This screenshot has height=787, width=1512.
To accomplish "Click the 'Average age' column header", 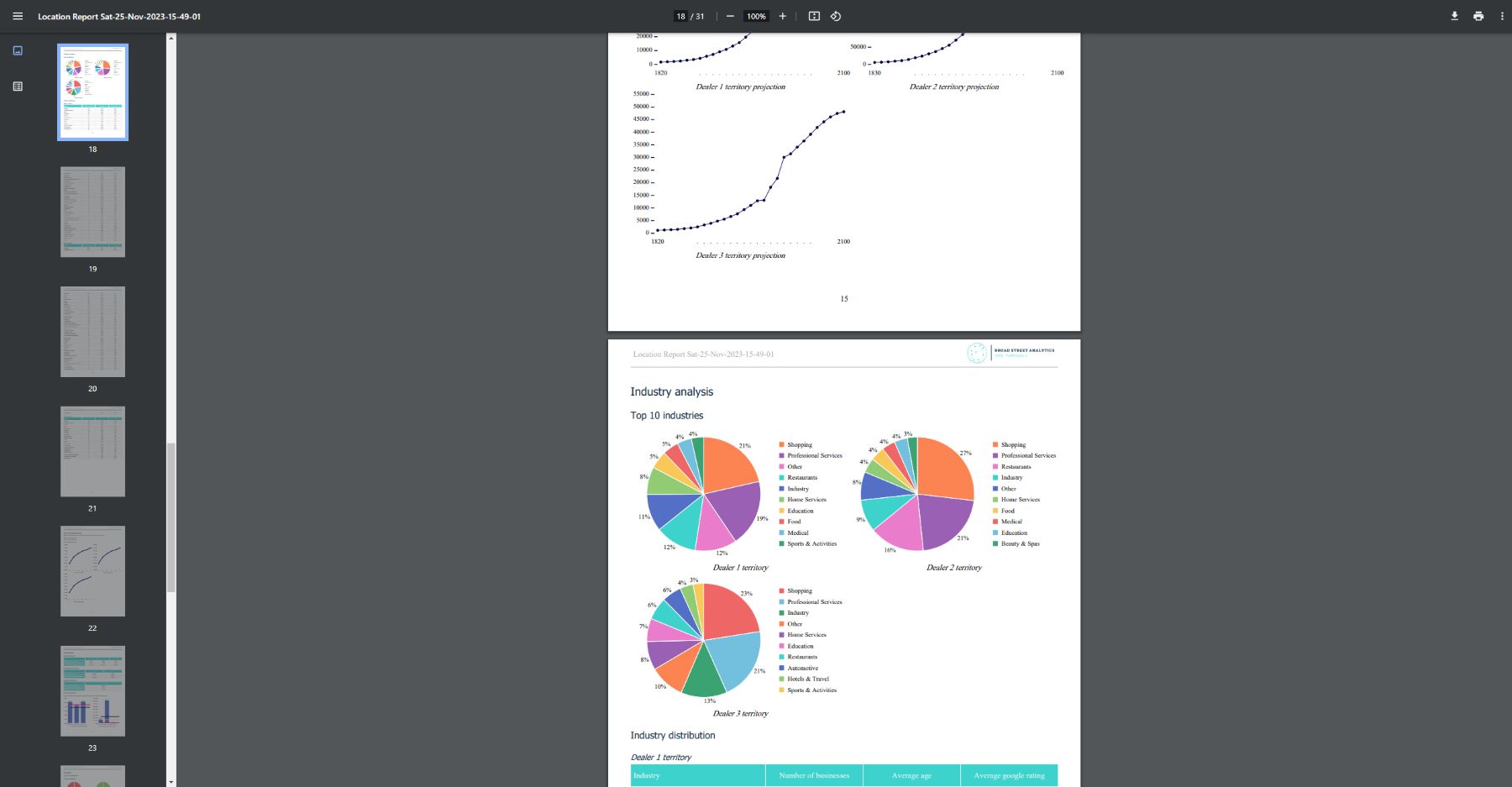I will [911, 775].
